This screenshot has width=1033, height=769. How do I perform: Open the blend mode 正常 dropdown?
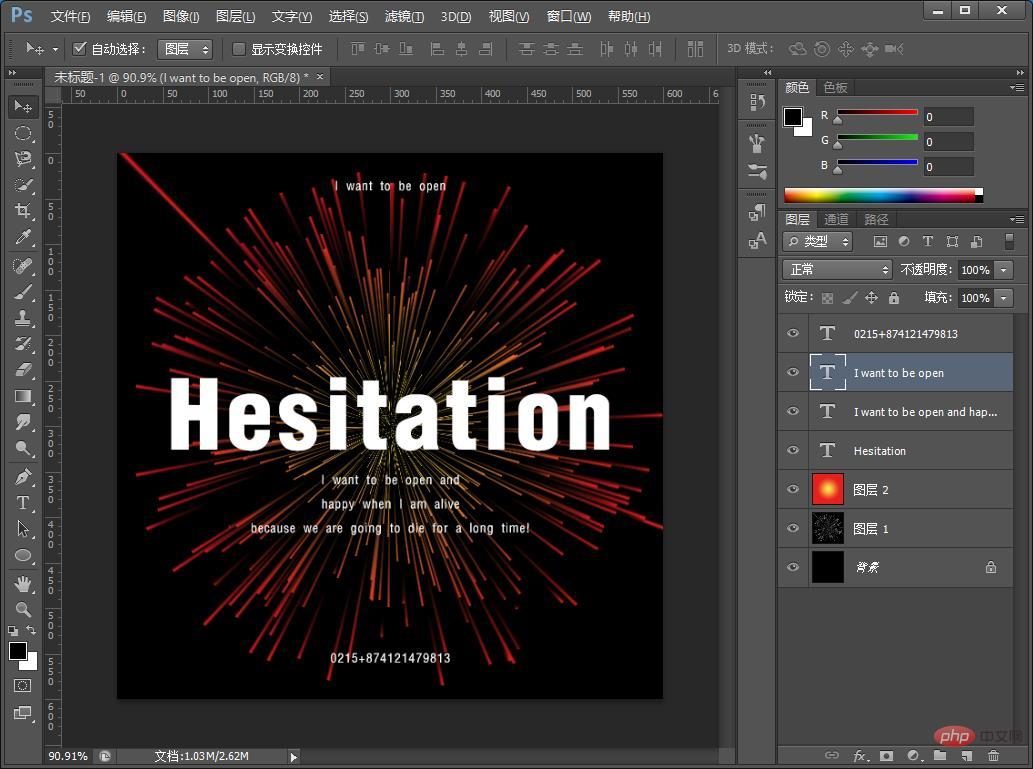(x=837, y=270)
